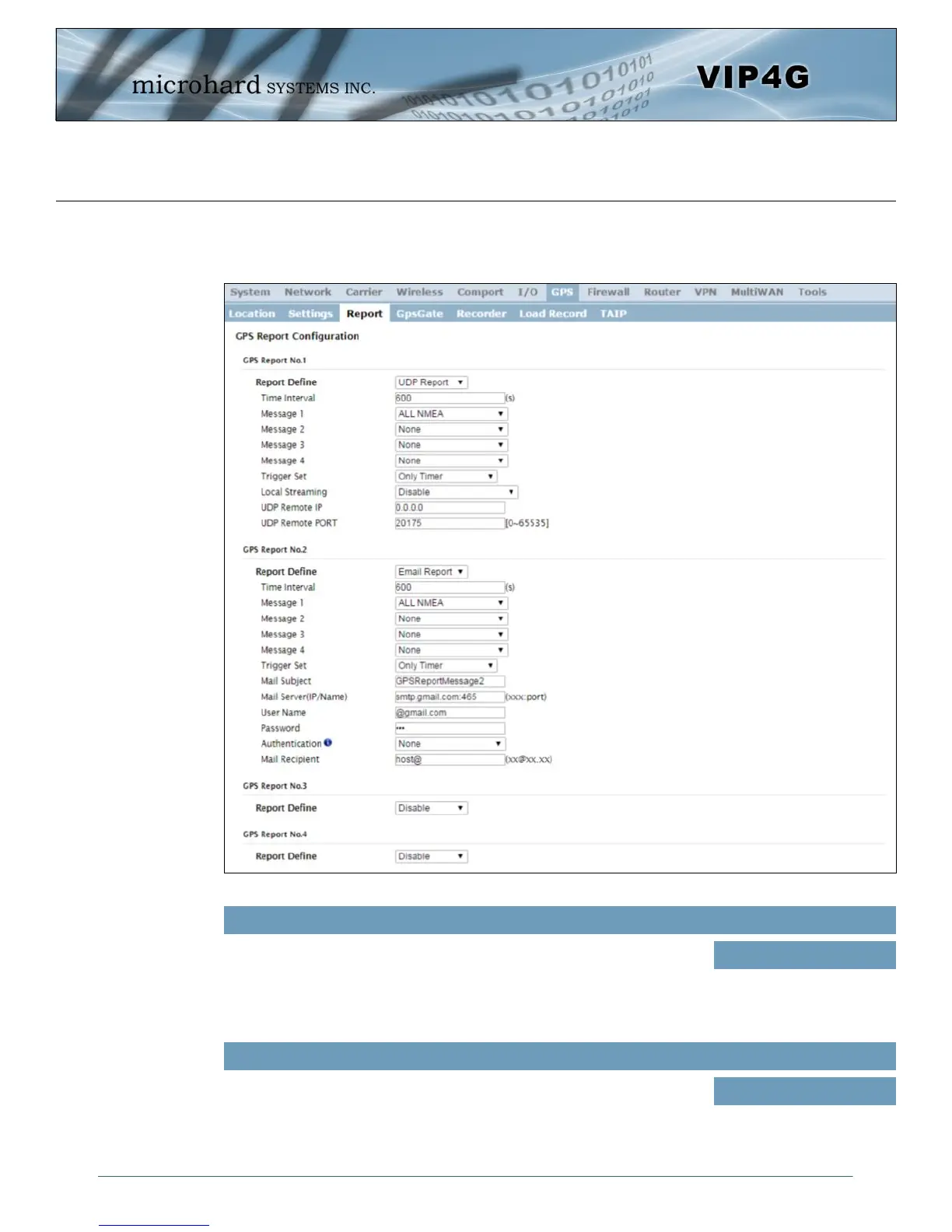Click the 'GPS Report No.4' section label
Image resolution: width=952 pixels, height=1232 pixels.
pos(275,834)
